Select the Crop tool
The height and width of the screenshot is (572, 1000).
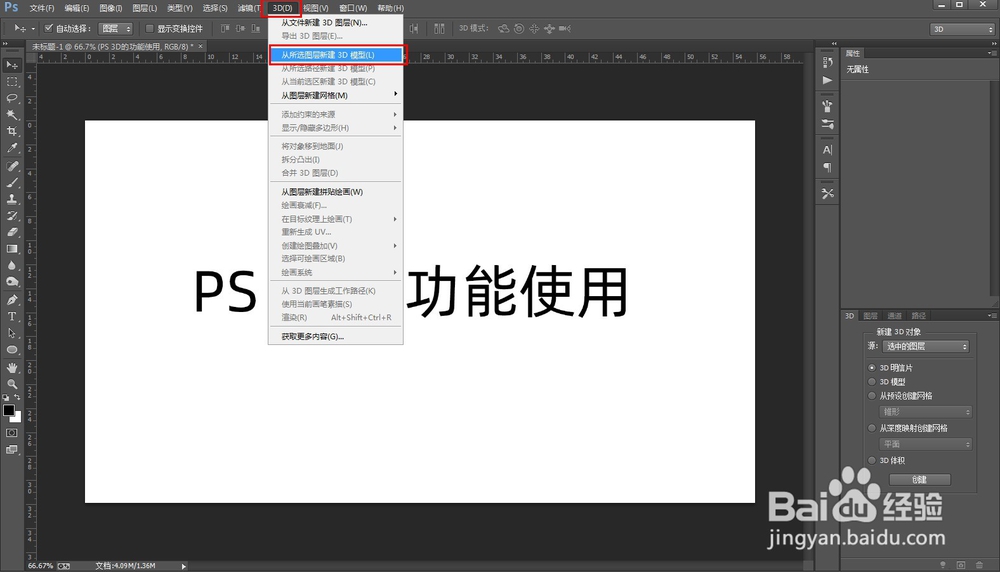[12, 131]
